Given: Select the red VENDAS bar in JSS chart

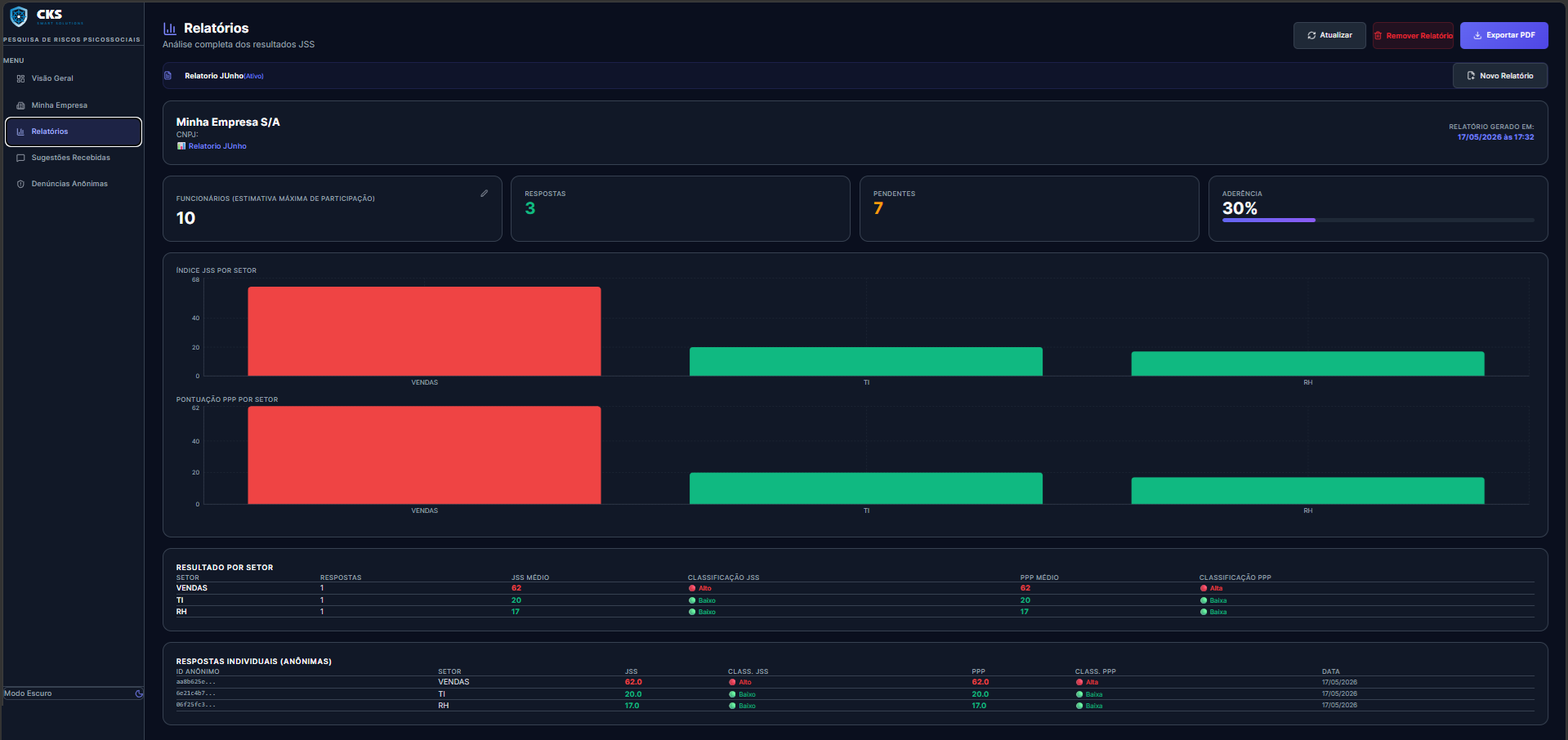Looking at the screenshot, I should (x=424, y=331).
